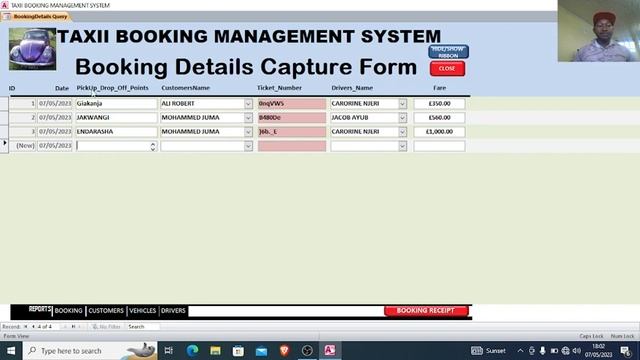Click the empty fare field in new row
The width and height of the screenshot is (640, 360).
[439, 146]
